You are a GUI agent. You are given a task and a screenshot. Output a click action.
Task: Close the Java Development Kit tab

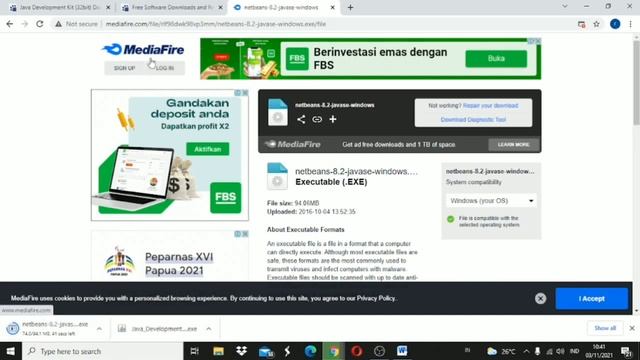(108, 7)
